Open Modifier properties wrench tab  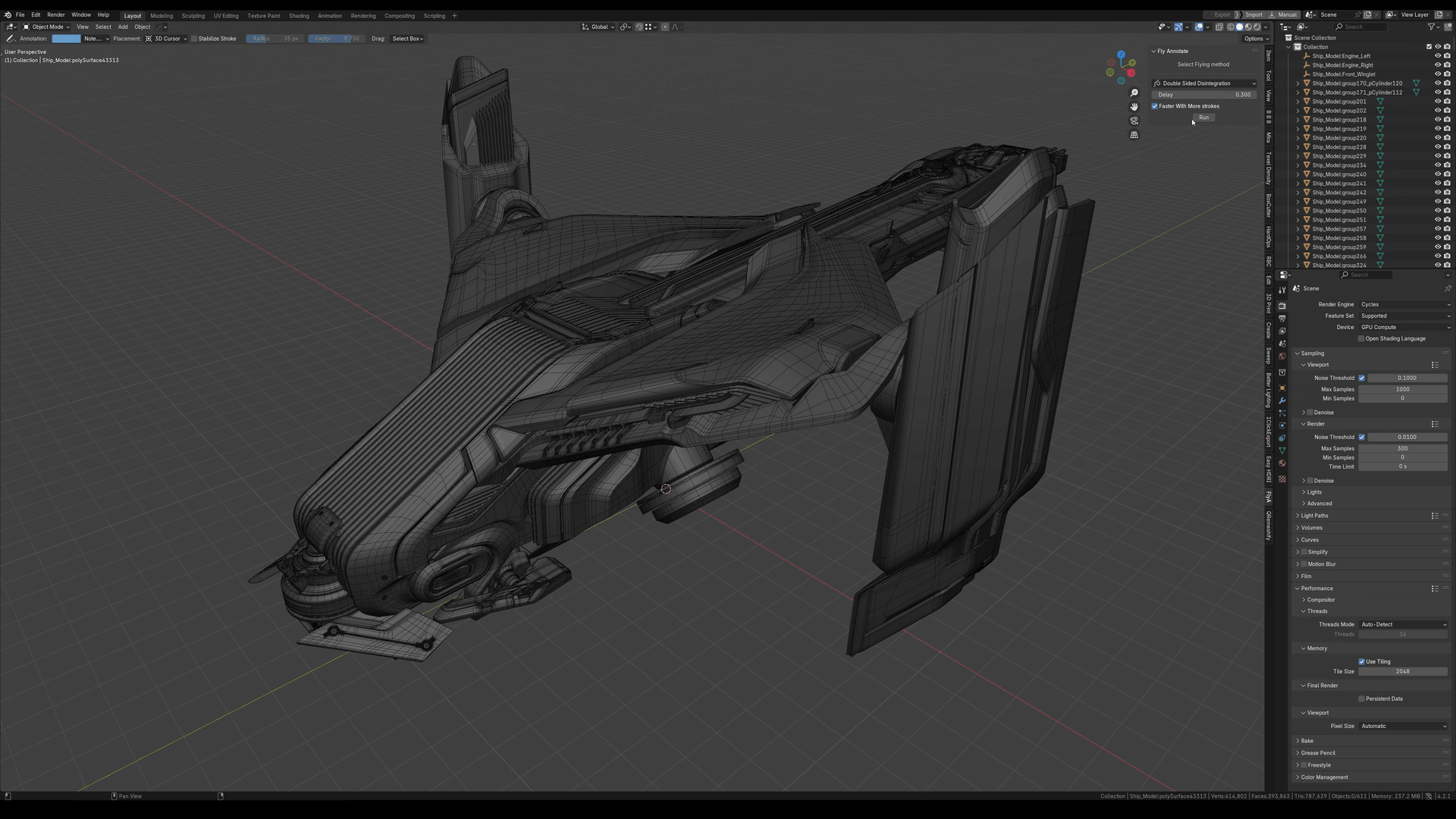coord(1282,400)
